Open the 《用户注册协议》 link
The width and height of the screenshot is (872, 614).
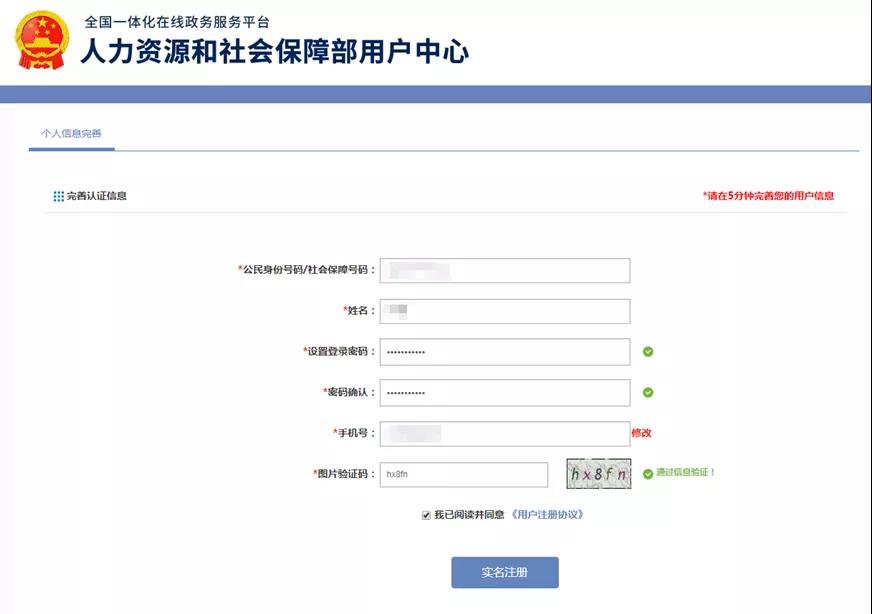pyautogui.click(x=547, y=514)
